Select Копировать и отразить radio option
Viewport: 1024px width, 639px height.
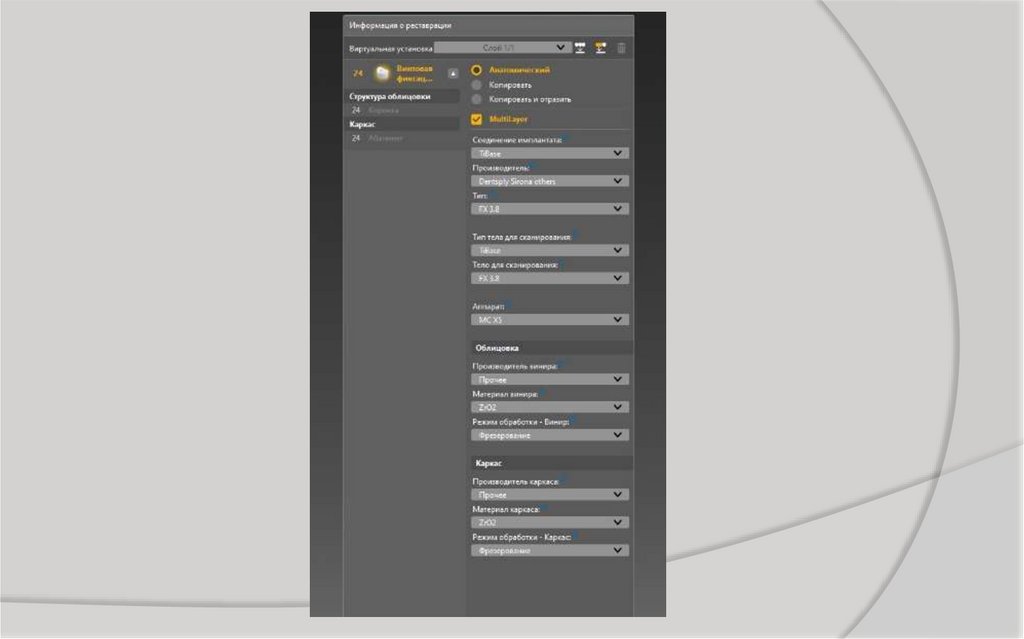477,99
